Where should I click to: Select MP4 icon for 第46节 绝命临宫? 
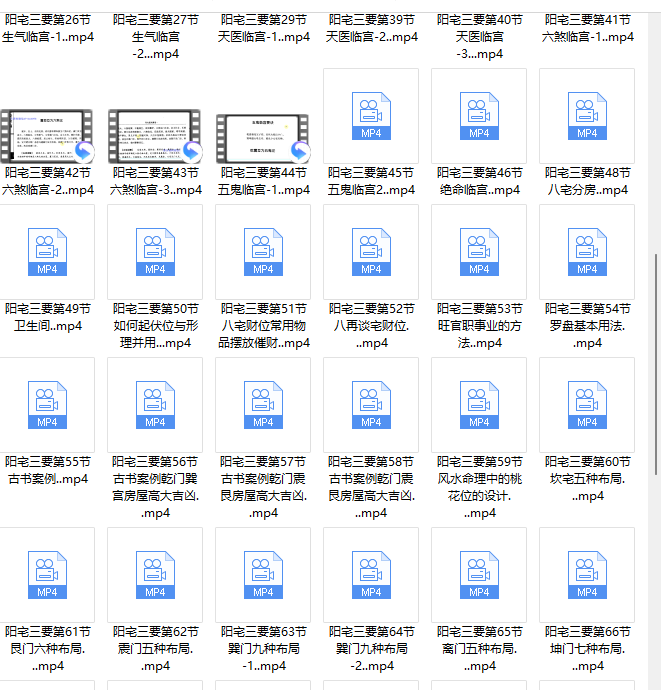479,116
